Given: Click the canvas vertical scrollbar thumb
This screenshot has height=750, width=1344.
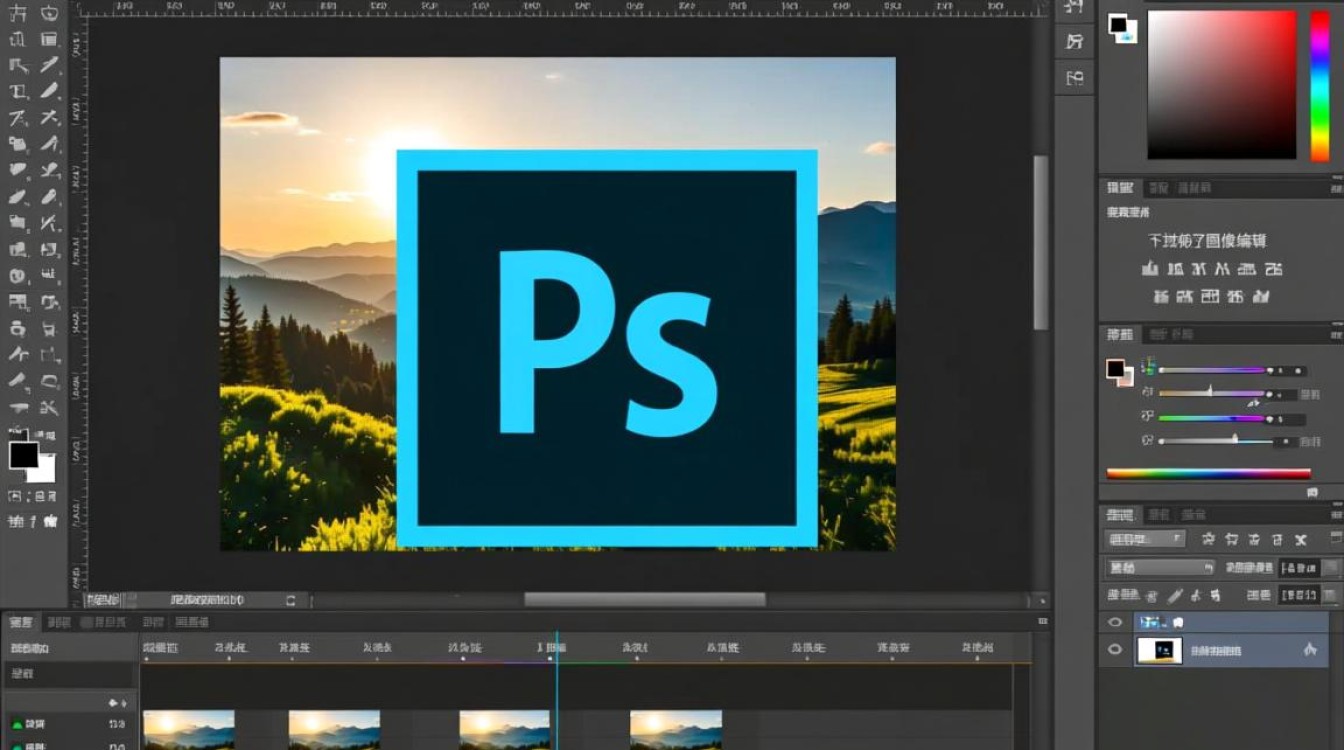Looking at the screenshot, I should point(1041,243).
